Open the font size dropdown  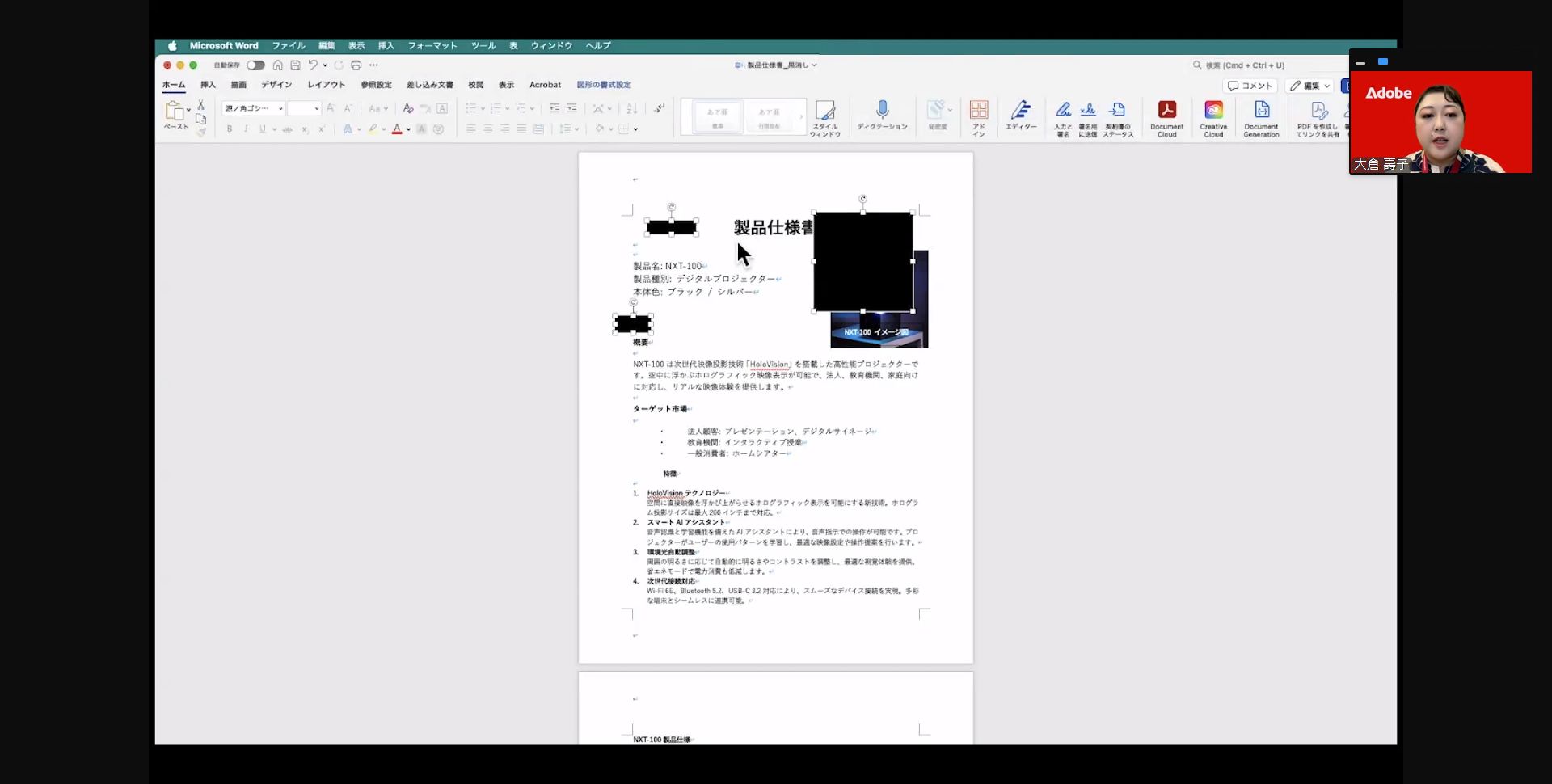[x=317, y=108]
